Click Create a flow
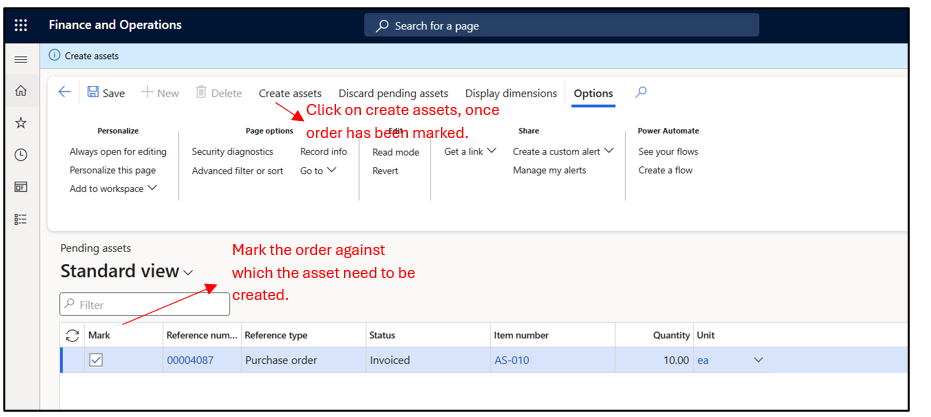Viewport: 931px width, 417px height. coord(665,170)
